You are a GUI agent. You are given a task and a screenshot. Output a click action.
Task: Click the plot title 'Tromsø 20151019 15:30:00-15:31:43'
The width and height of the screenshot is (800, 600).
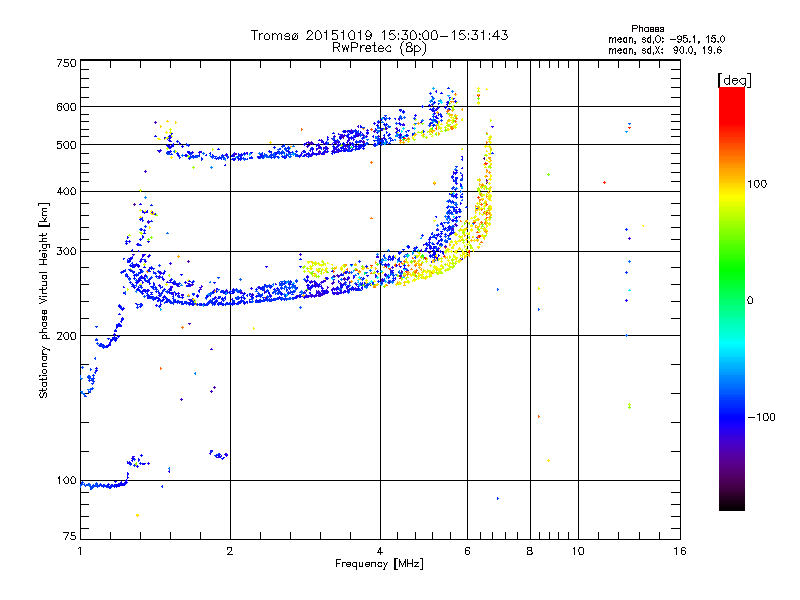[379, 35]
